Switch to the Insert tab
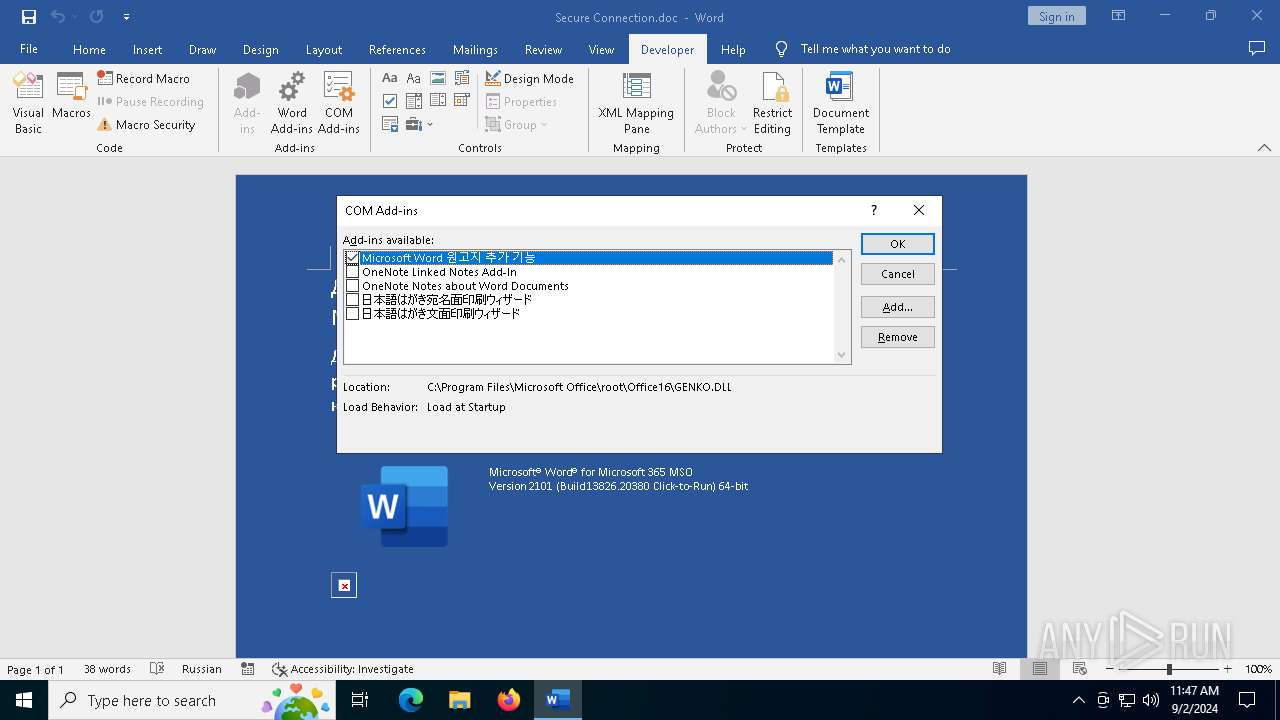 [x=147, y=49]
